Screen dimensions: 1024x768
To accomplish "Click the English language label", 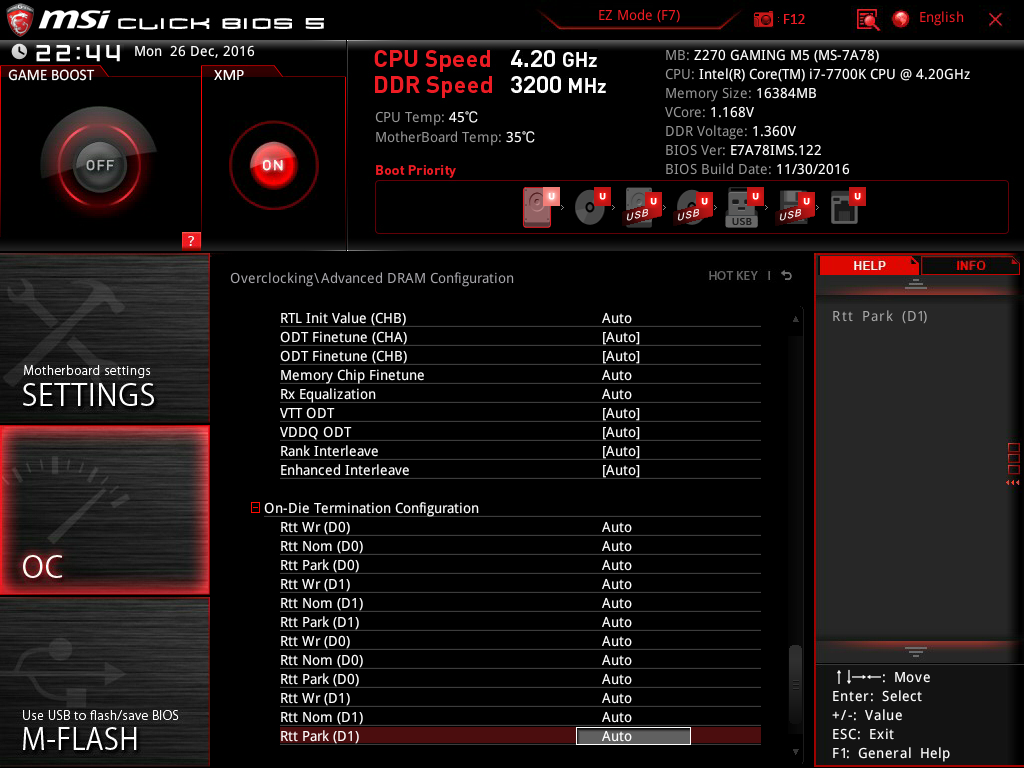I will tap(941, 18).
